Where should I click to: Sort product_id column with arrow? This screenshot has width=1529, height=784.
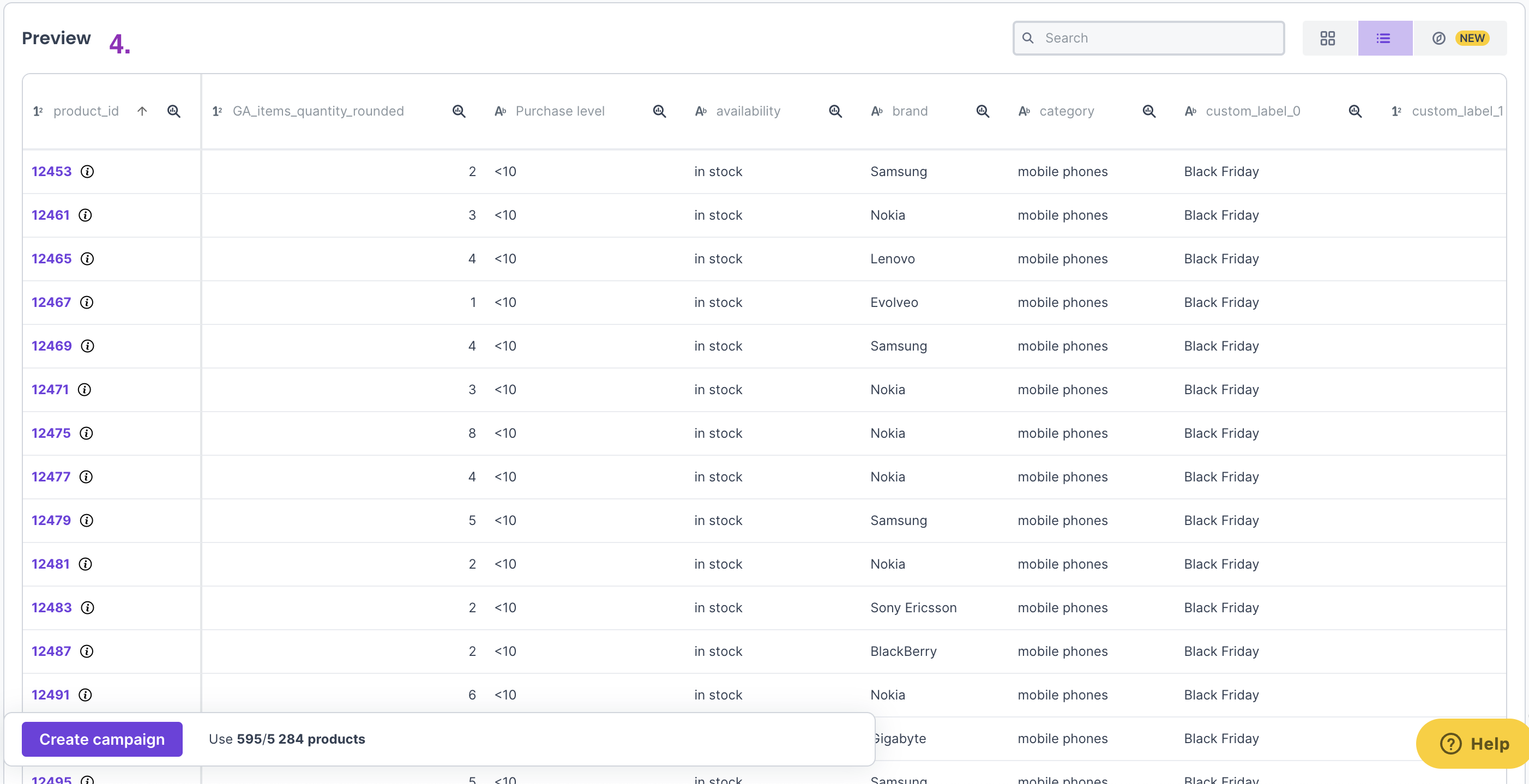pyautogui.click(x=142, y=111)
